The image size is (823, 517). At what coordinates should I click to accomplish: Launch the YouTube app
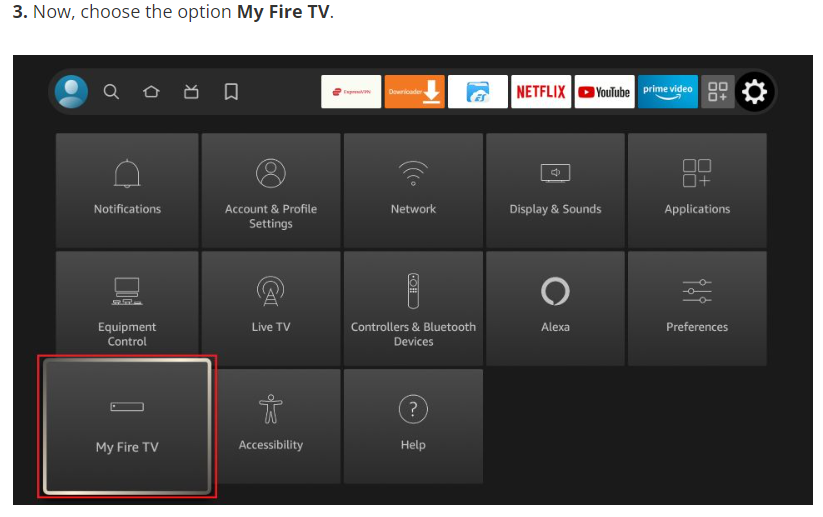coord(604,92)
